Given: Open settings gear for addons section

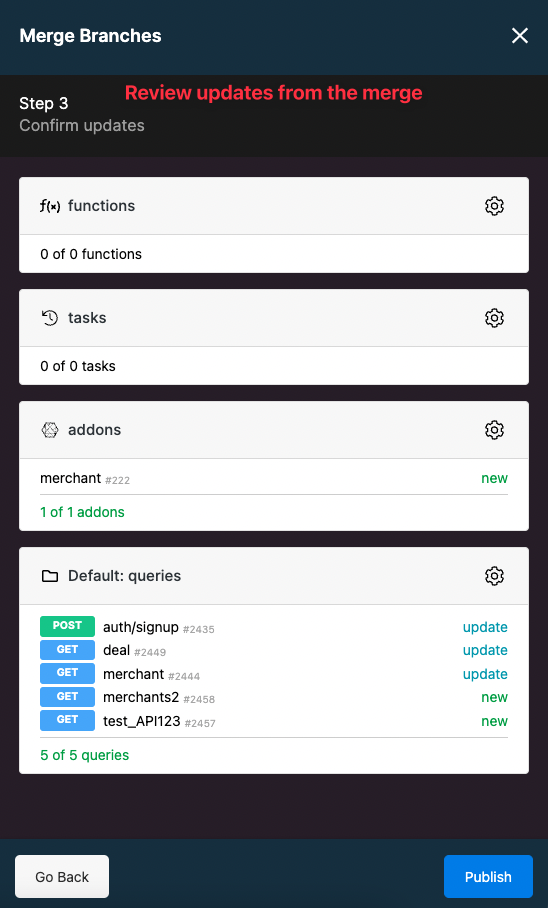Looking at the screenshot, I should click(x=494, y=430).
